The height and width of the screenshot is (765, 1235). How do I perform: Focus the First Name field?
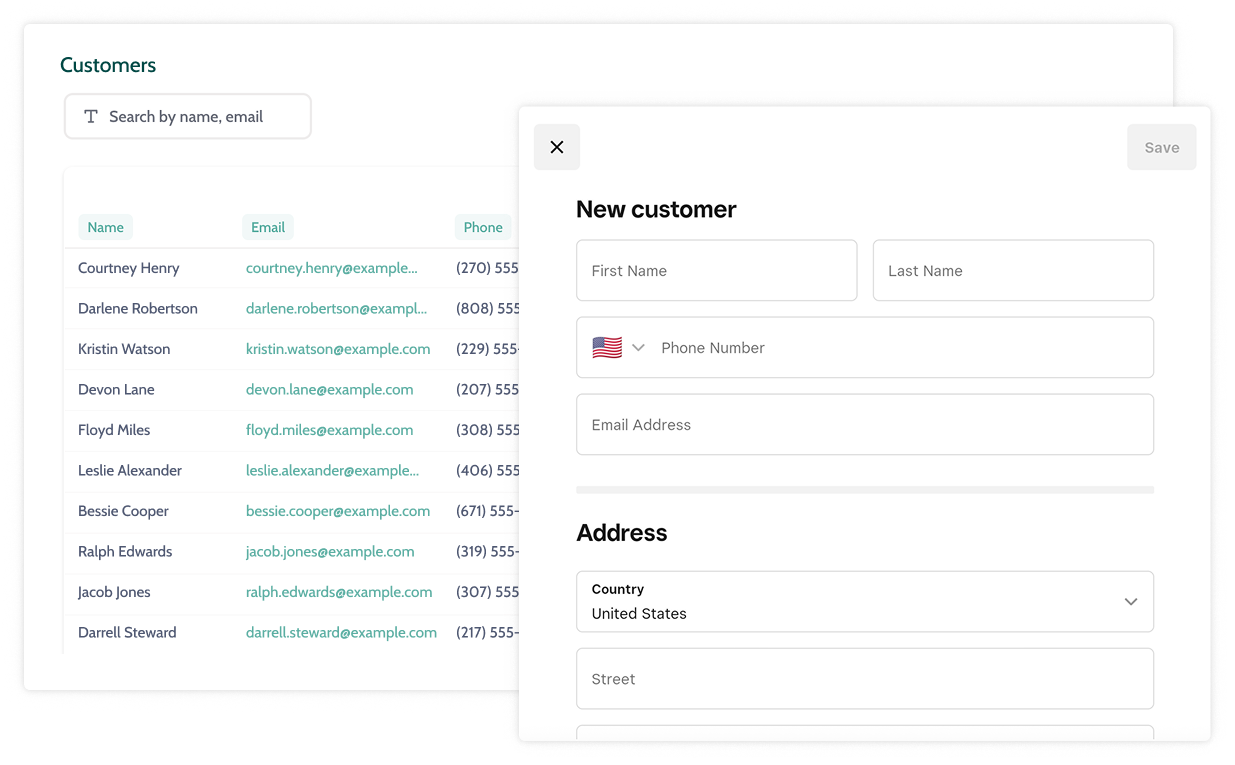716,271
